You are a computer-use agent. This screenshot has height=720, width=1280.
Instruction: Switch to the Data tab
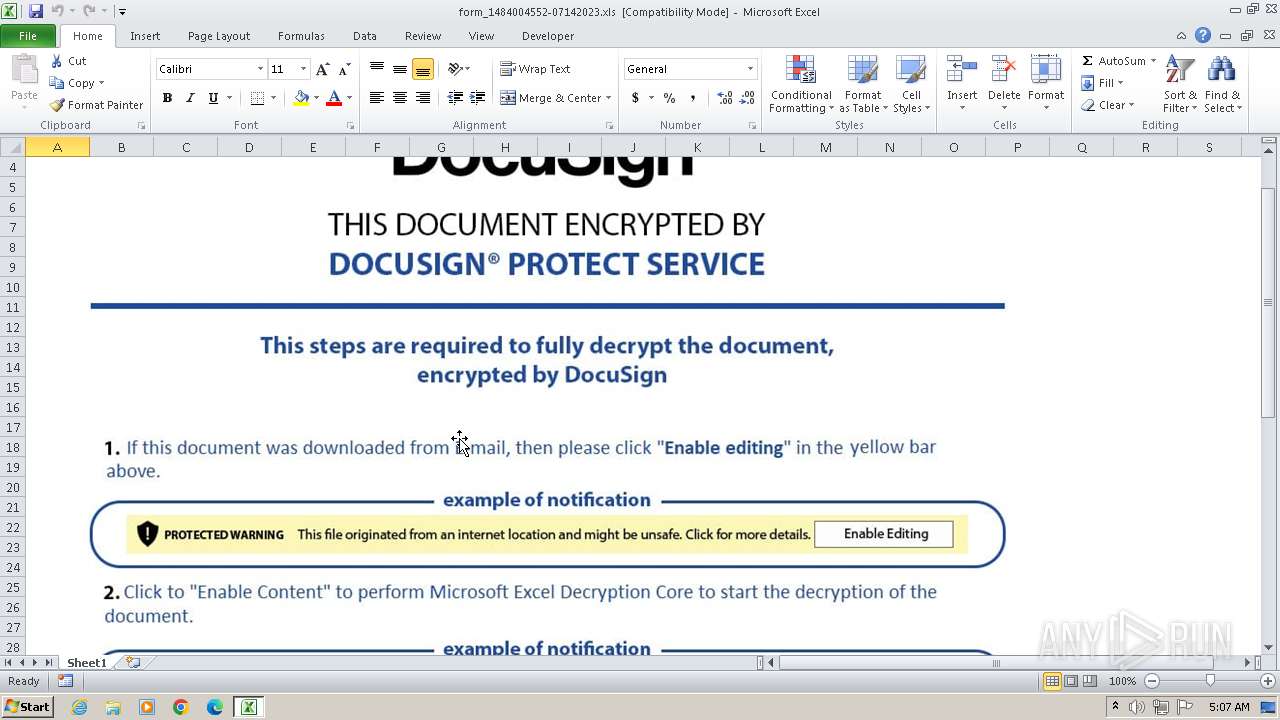(x=365, y=36)
